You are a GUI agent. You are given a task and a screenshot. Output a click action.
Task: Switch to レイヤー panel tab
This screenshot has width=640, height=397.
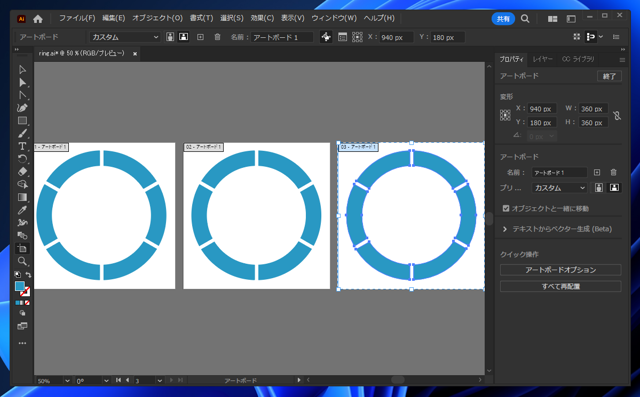tap(543, 59)
